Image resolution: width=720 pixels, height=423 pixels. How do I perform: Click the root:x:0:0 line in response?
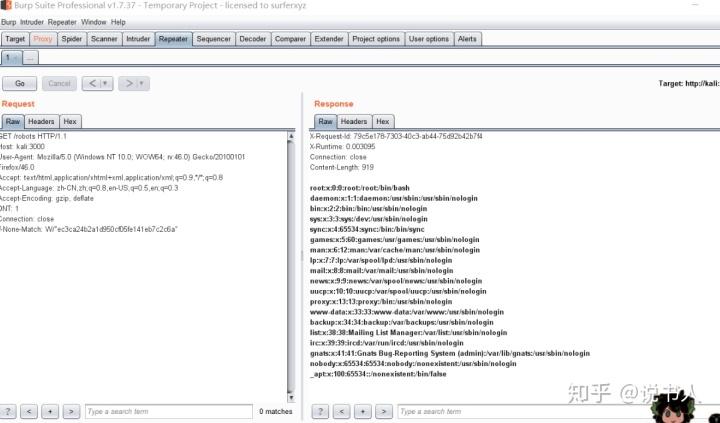pos(360,188)
